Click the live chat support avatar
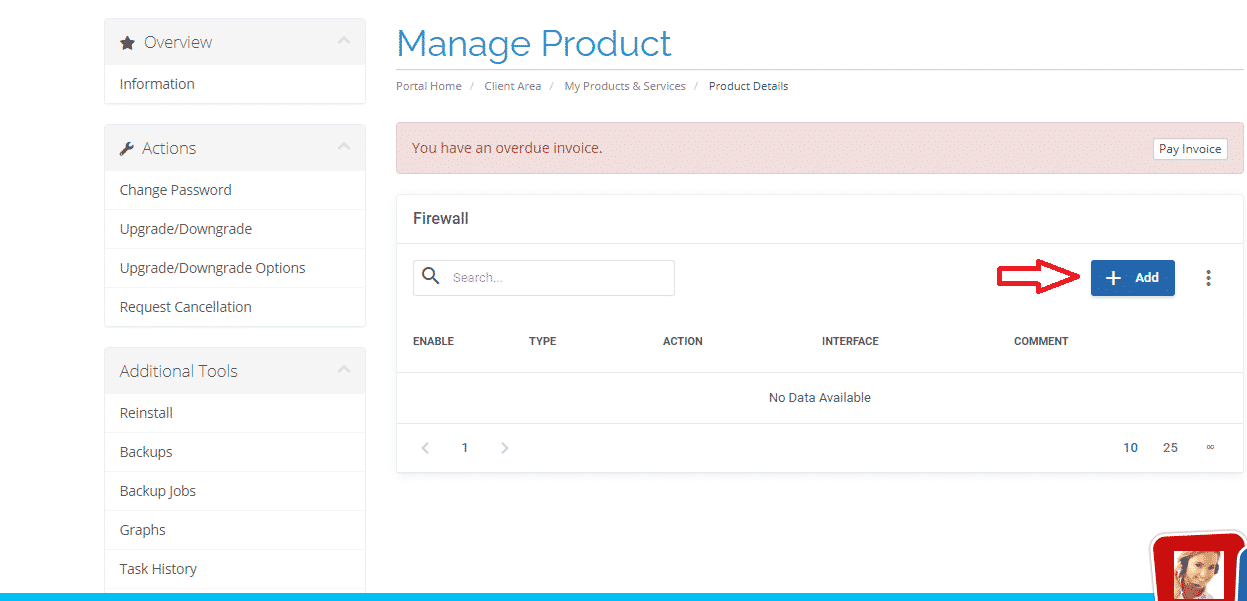Viewport: 1247px width, 601px height. 1197,573
